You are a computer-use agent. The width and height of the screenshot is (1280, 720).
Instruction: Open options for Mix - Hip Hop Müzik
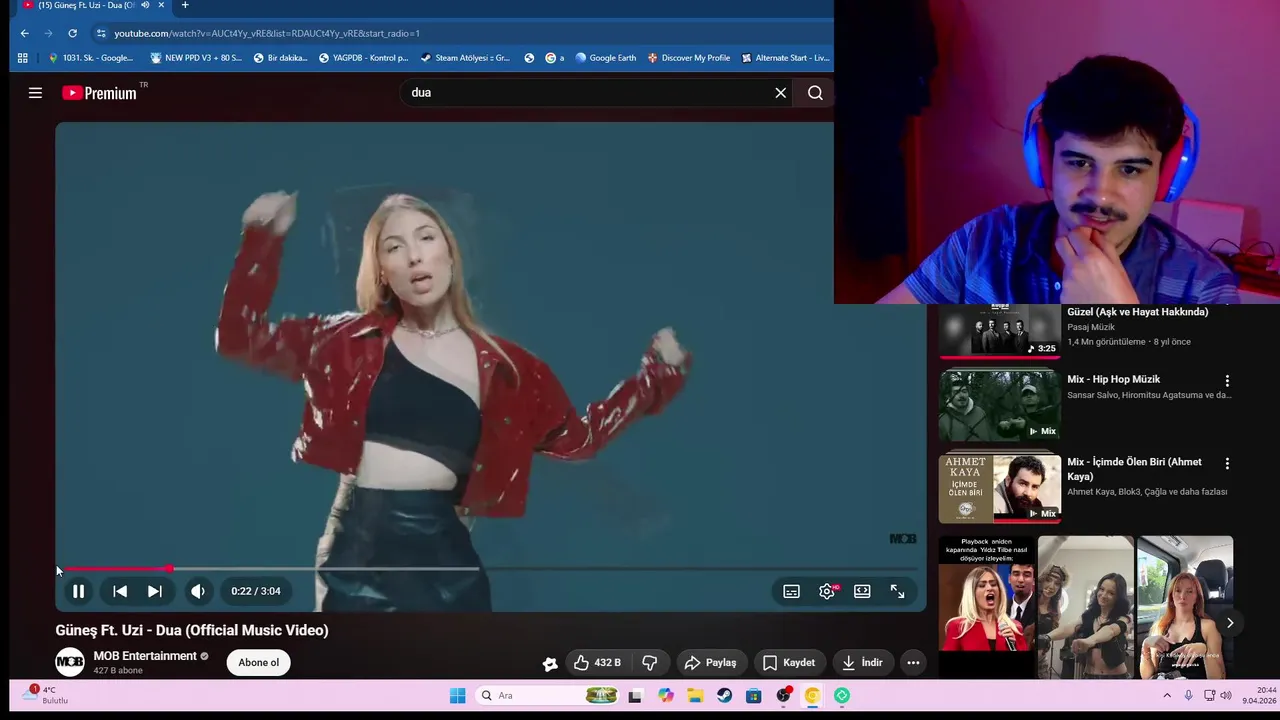click(1227, 381)
